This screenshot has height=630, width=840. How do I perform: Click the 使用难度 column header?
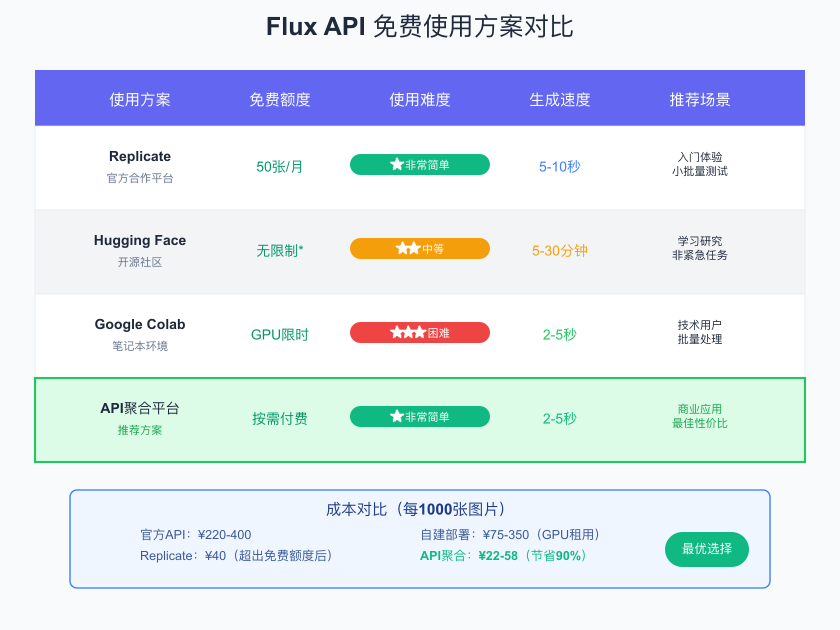pos(419,100)
